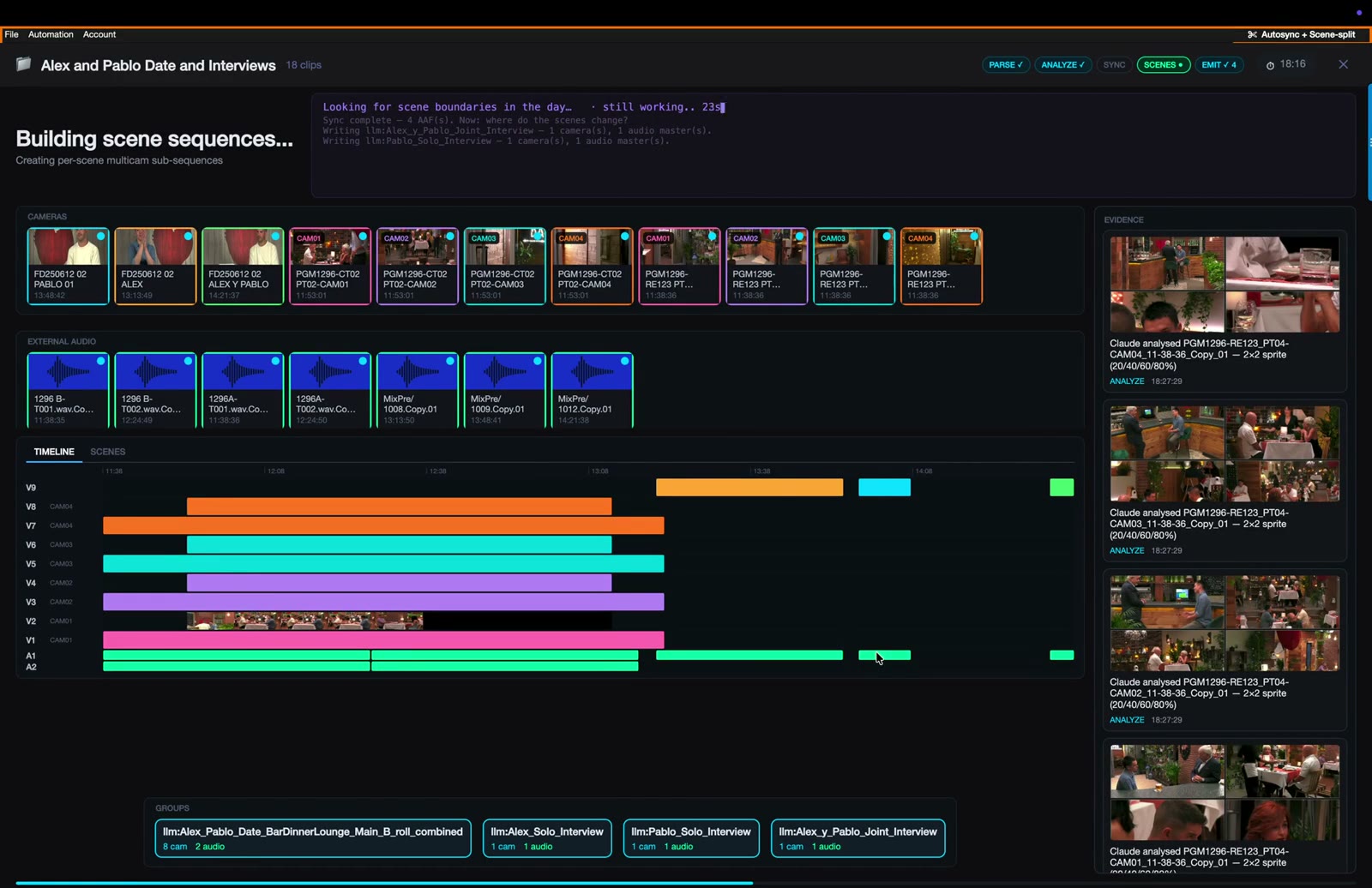Select the FD250612 02 PABLO 01 camera card
Image resolution: width=1372 pixels, height=888 pixels.
68,266
